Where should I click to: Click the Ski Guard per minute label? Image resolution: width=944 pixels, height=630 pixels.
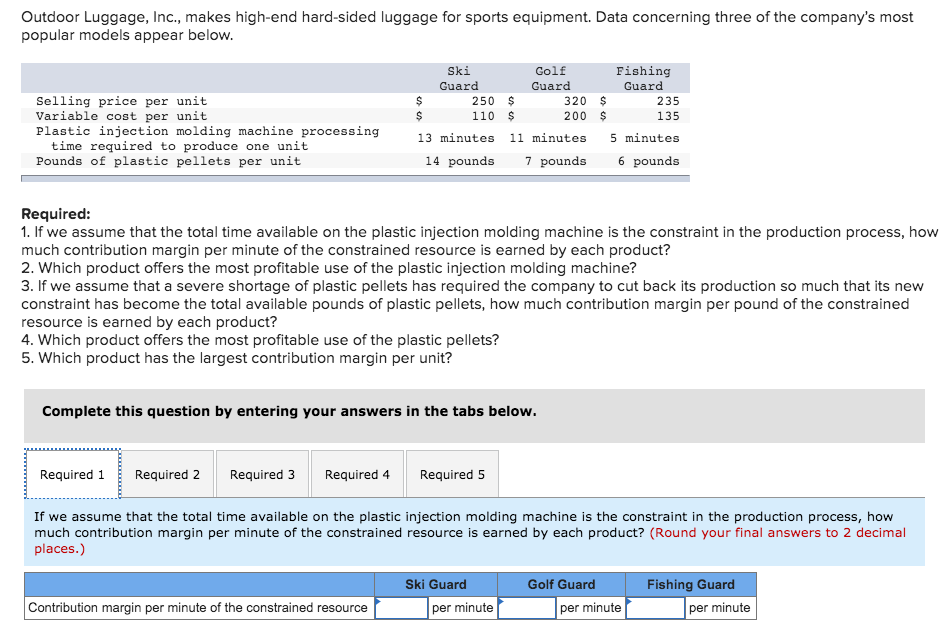click(x=462, y=607)
